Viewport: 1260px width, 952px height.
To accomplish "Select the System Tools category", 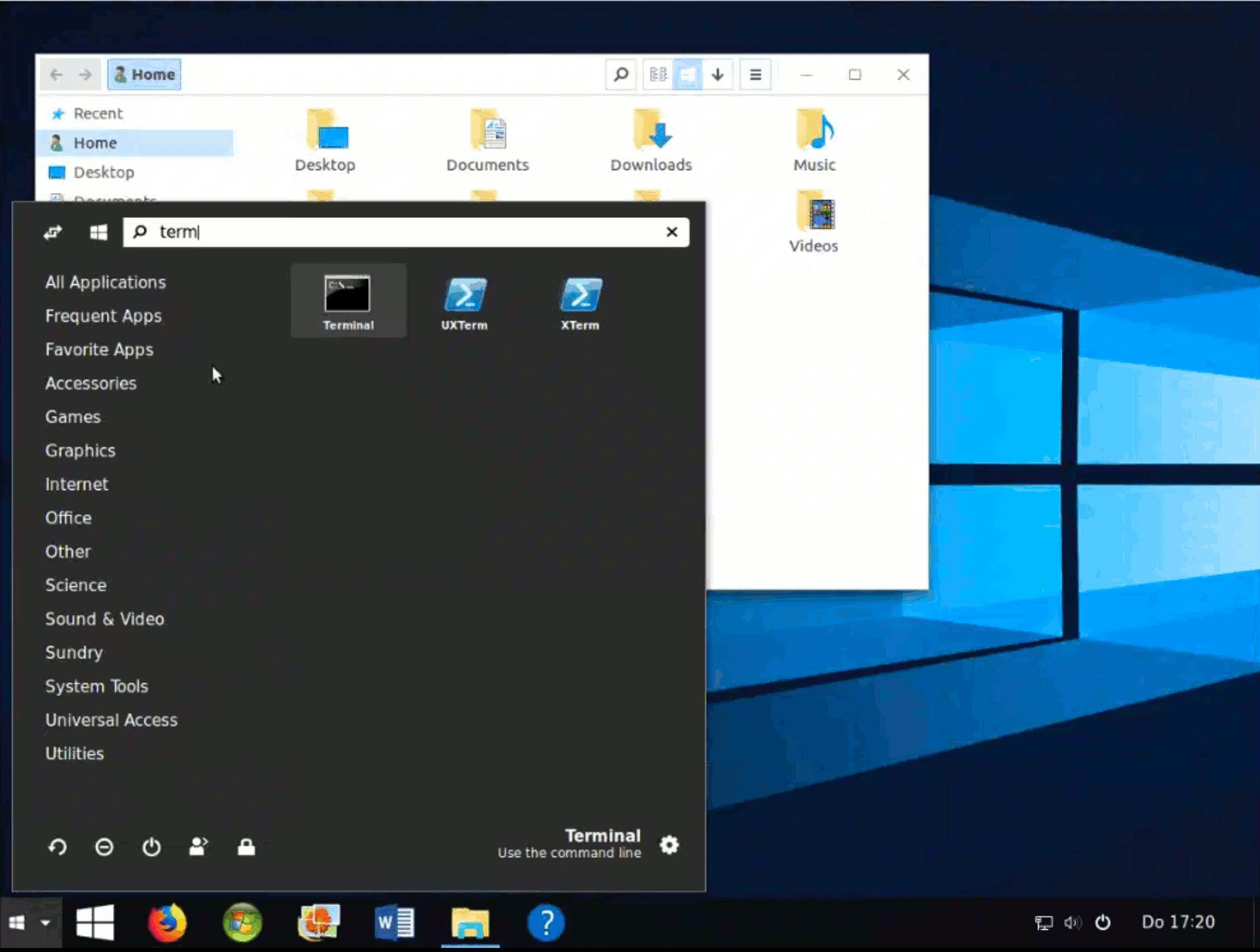I will pyautogui.click(x=96, y=686).
